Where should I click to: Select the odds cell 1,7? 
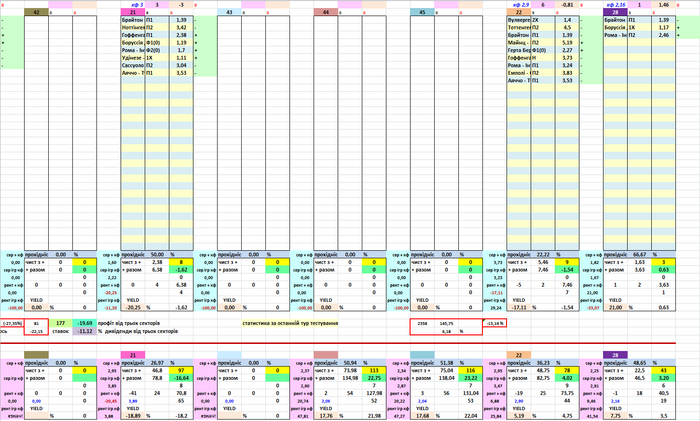181,50
